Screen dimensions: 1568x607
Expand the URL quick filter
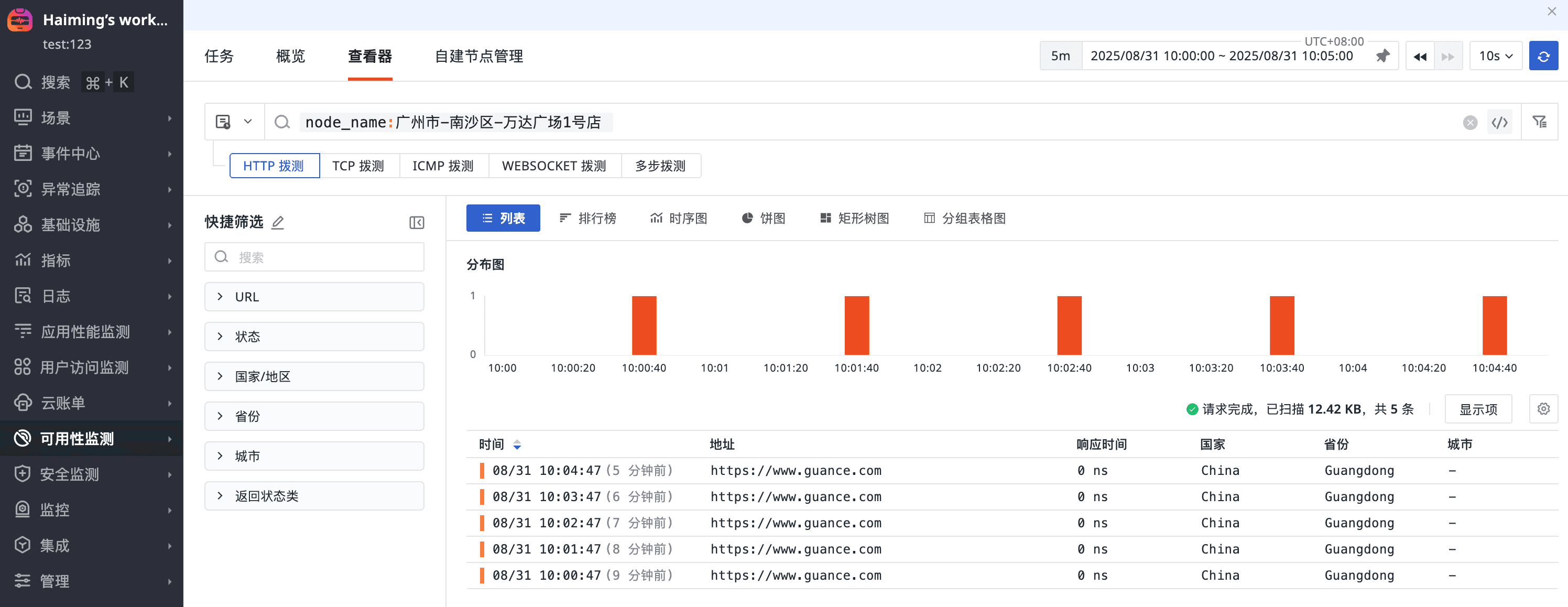point(314,297)
